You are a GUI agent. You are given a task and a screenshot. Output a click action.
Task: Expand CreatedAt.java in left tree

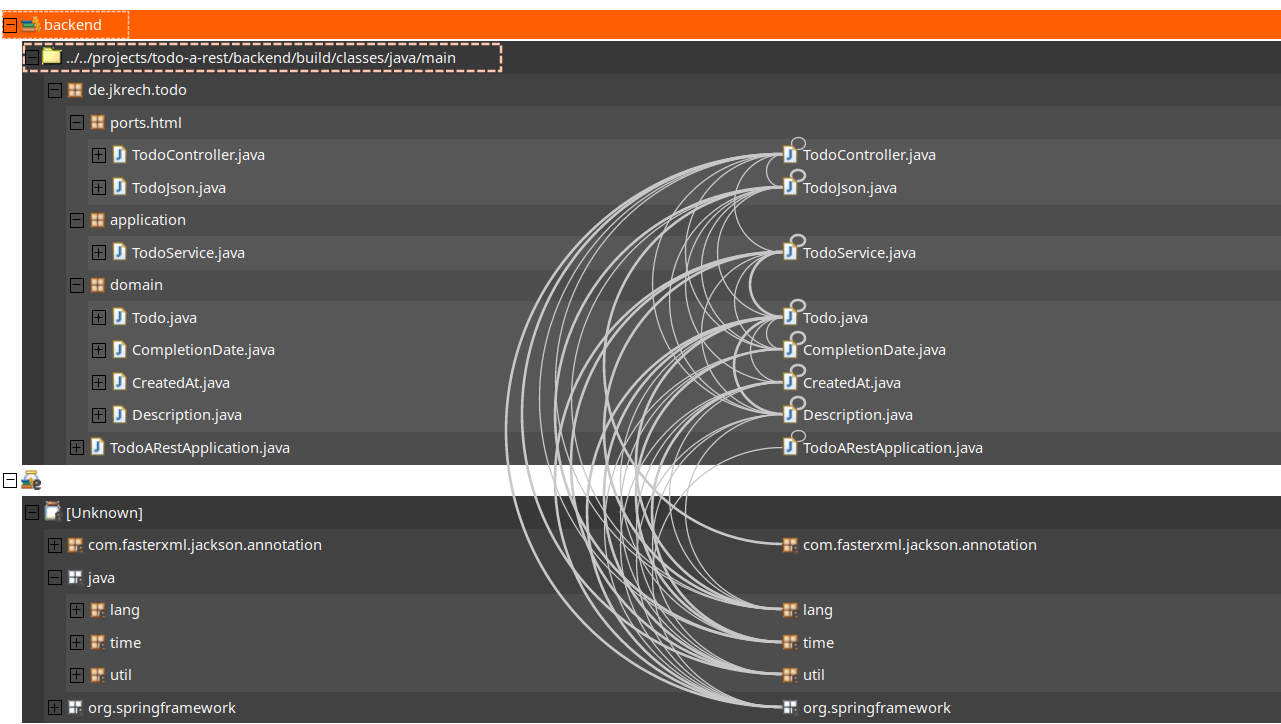pyautogui.click(x=98, y=383)
